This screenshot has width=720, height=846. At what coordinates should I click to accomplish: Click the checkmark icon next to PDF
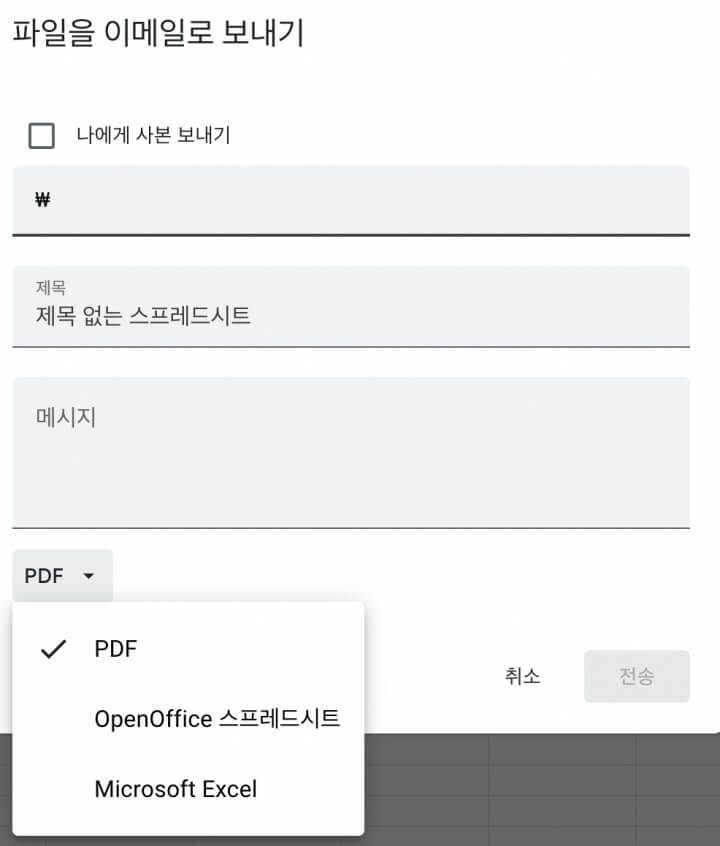coord(52,648)
